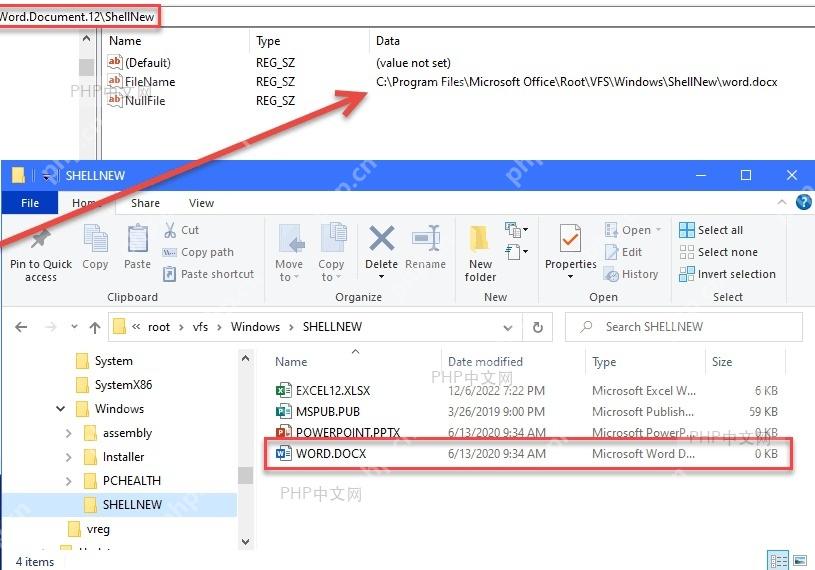Click navigation pane scroll down arrow

click(x=245, y=542)
